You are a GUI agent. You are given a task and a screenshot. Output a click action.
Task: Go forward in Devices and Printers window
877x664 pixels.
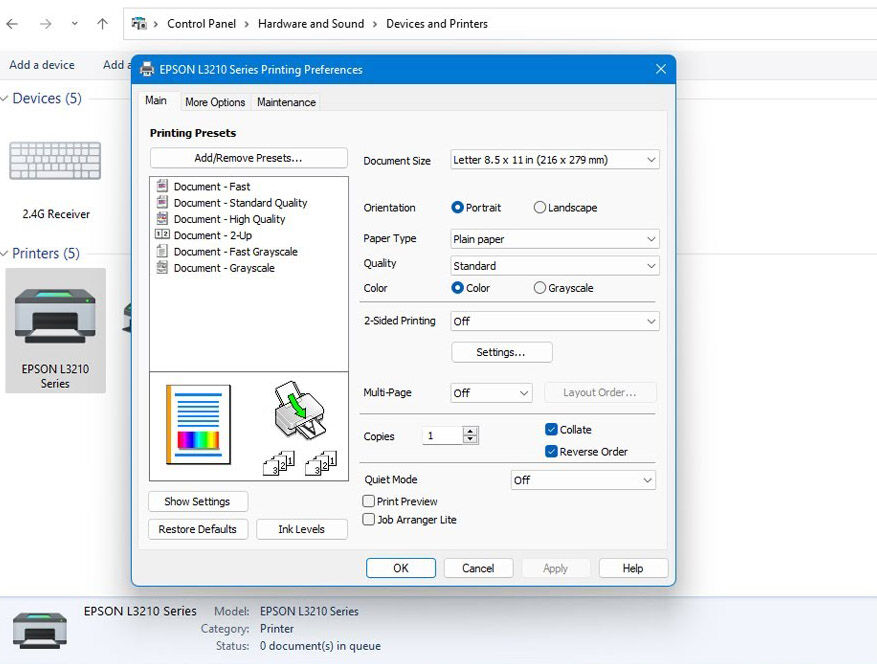coord(46,23)
